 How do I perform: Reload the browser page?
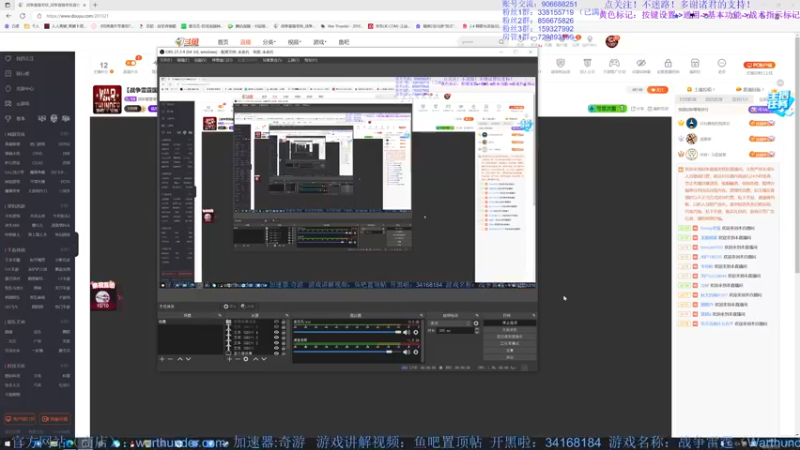pos(22,16)
